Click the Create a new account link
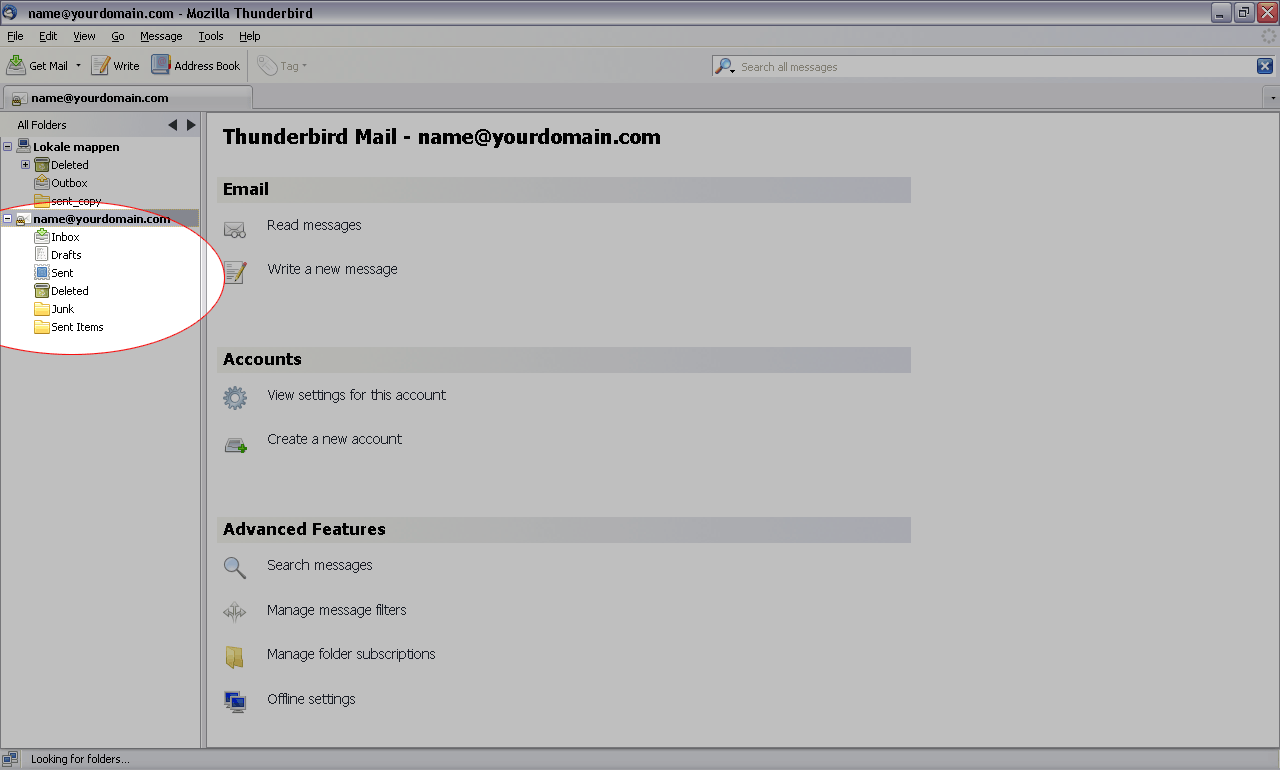The image size is (1280, 770). pyautogui.click(x=334, y=439)
